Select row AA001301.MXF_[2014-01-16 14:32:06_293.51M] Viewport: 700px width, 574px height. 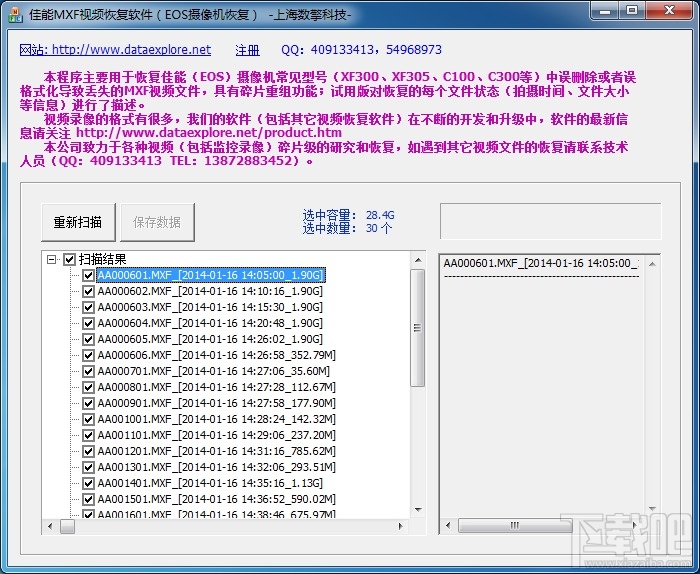pyautogui.click(x=217, y=467)
